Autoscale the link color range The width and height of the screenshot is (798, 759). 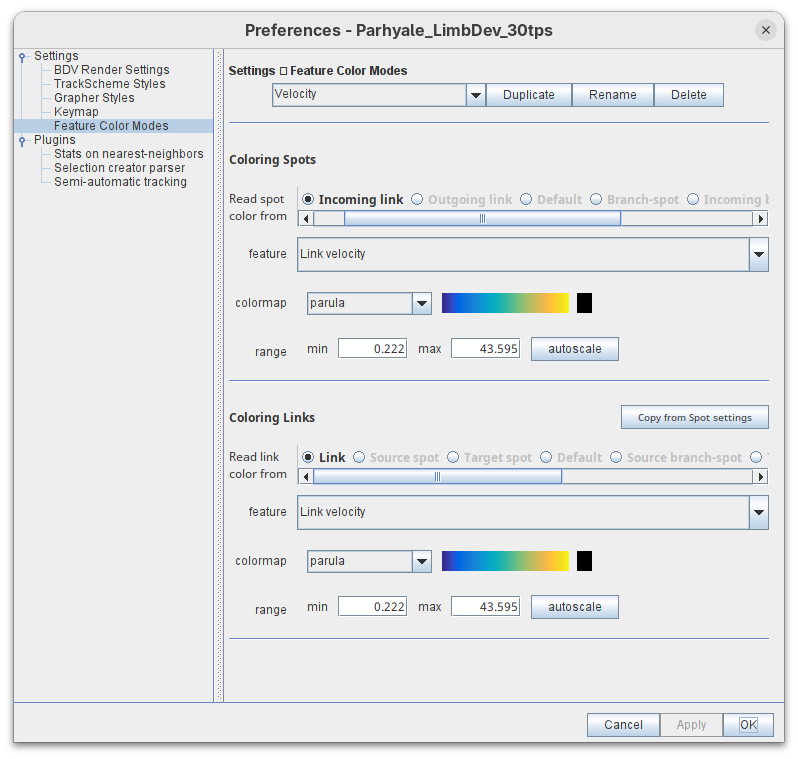tap(574, 607)
